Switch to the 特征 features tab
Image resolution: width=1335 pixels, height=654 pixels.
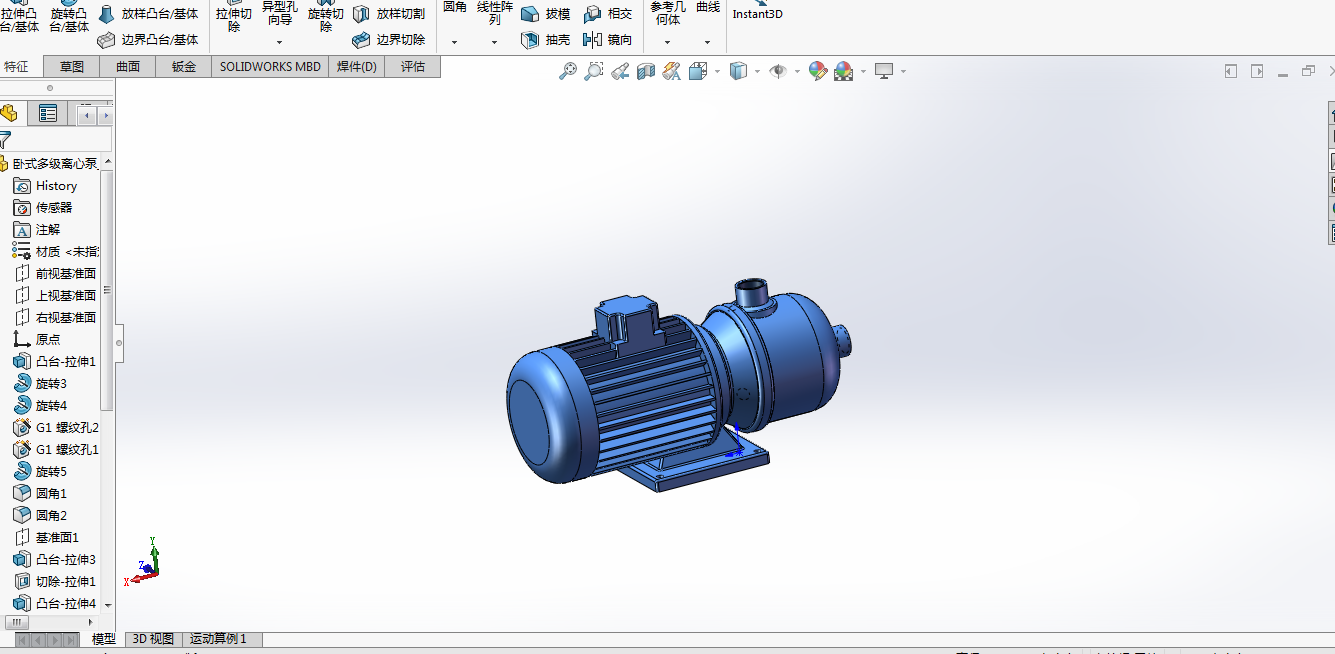(16, 67)
